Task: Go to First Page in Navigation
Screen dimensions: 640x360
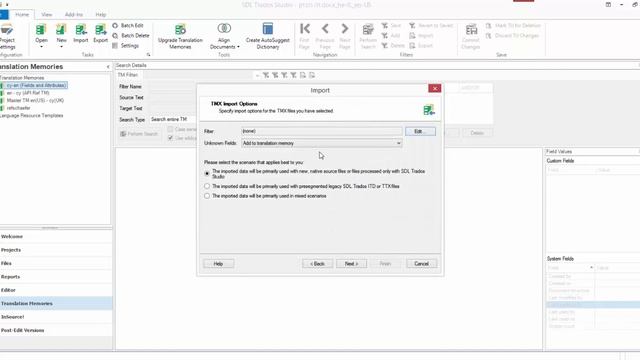Action: click(x=304, y=36)
